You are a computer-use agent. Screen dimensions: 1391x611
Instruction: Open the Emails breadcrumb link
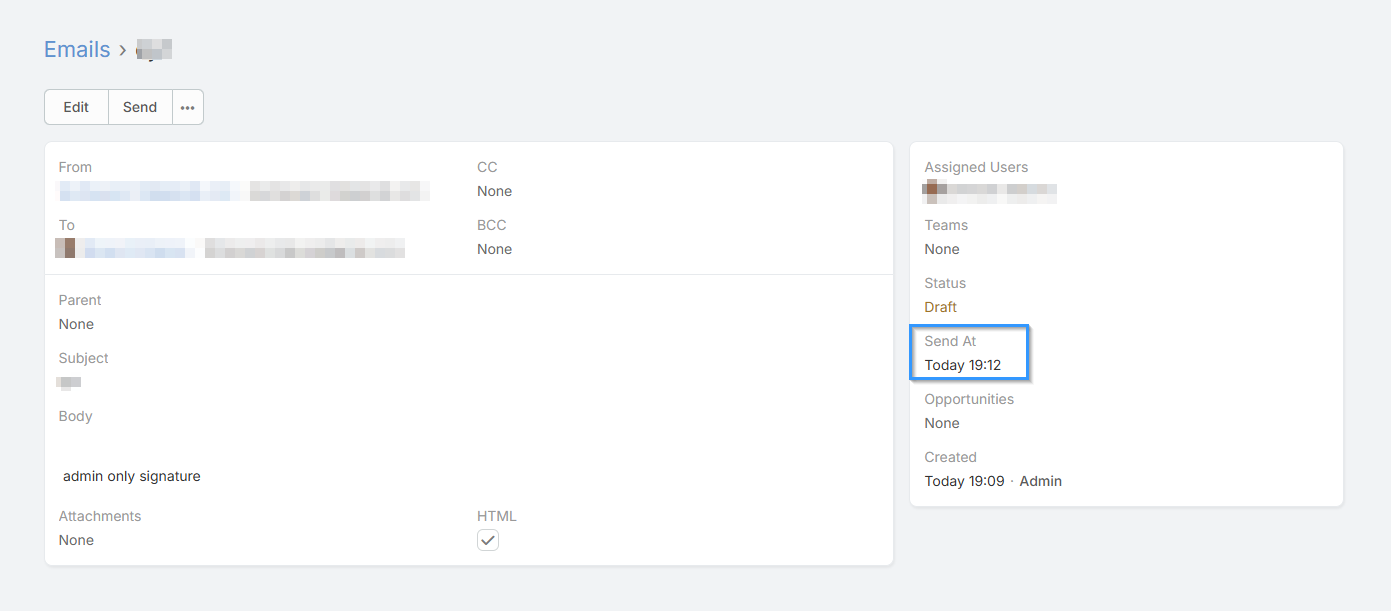tap(77, 50)
